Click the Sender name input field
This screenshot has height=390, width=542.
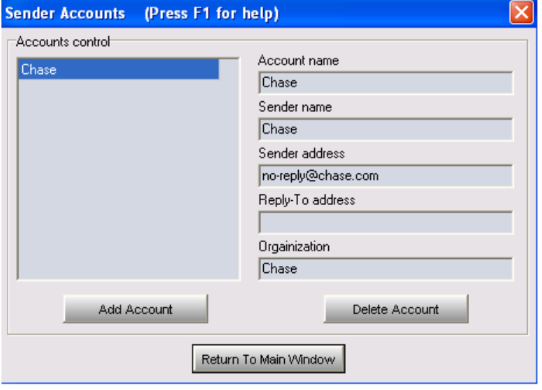tap(385, 129)
